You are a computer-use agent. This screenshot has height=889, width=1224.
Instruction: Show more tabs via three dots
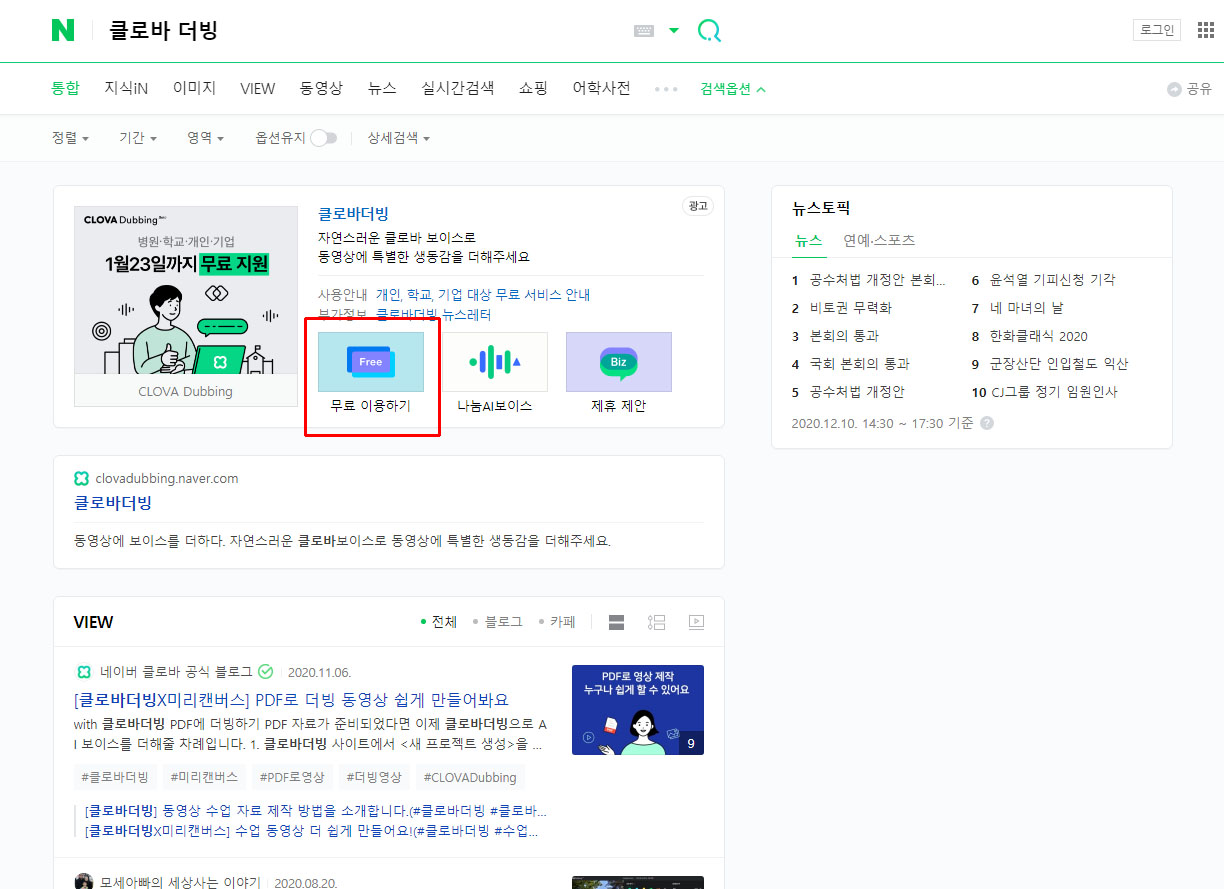click(666, 89)
